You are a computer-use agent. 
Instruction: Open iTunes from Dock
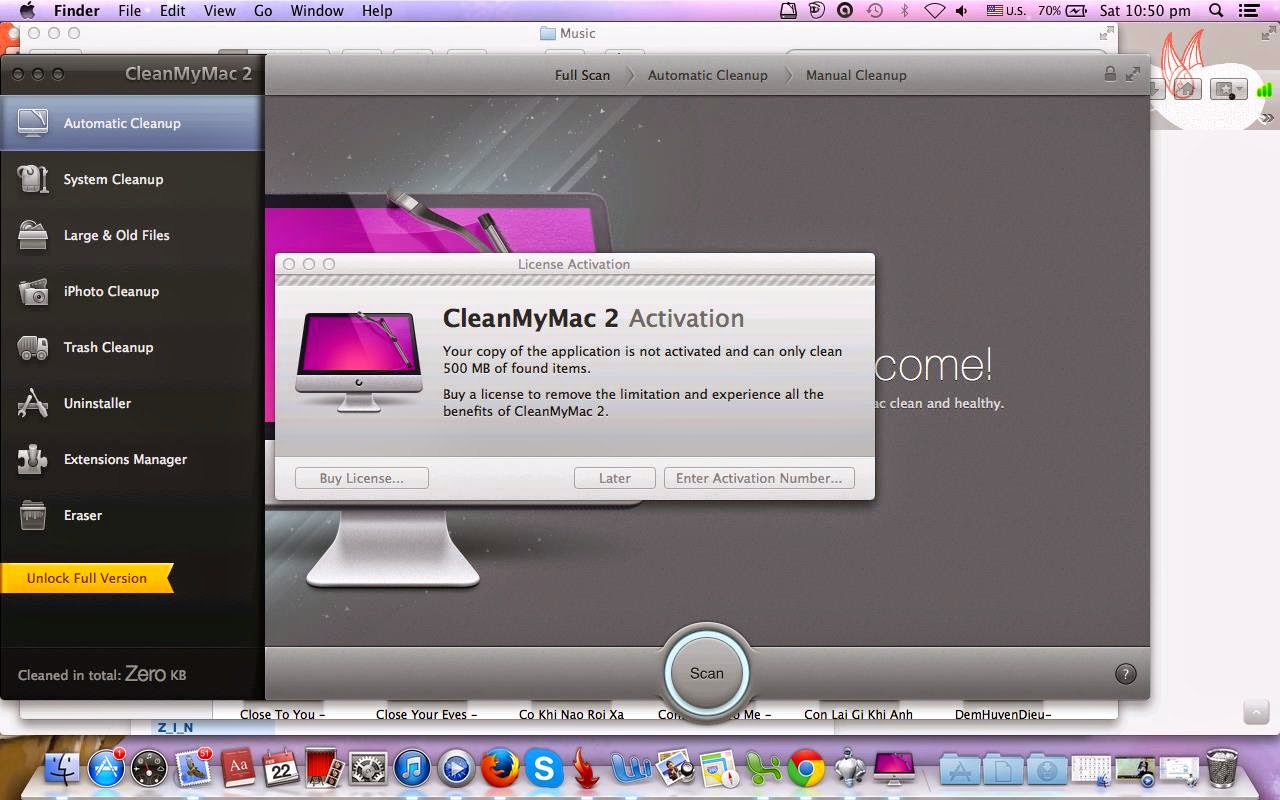click(x=412, y=768)
